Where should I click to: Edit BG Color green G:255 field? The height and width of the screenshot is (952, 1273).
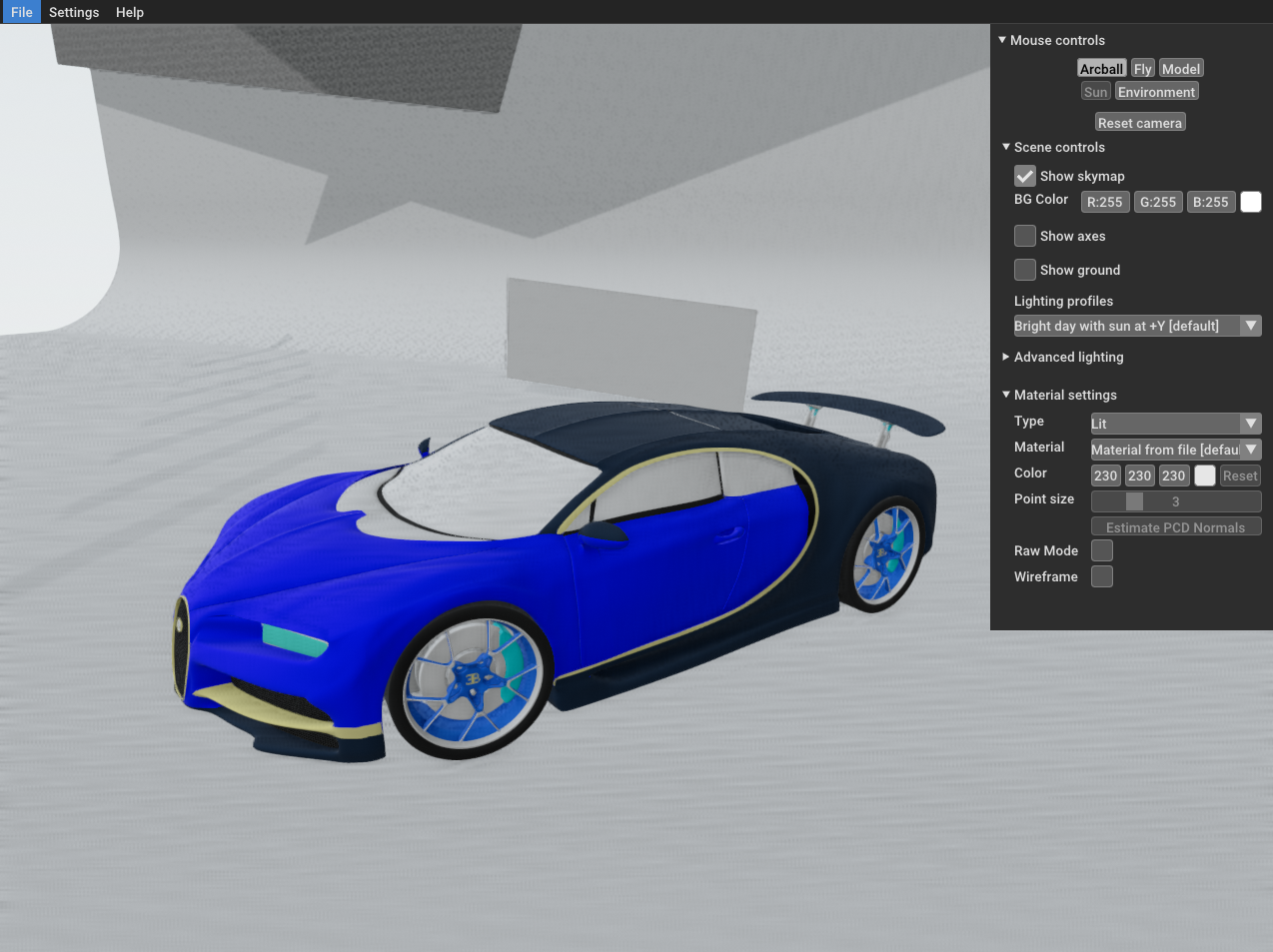tap(1158, 202)
